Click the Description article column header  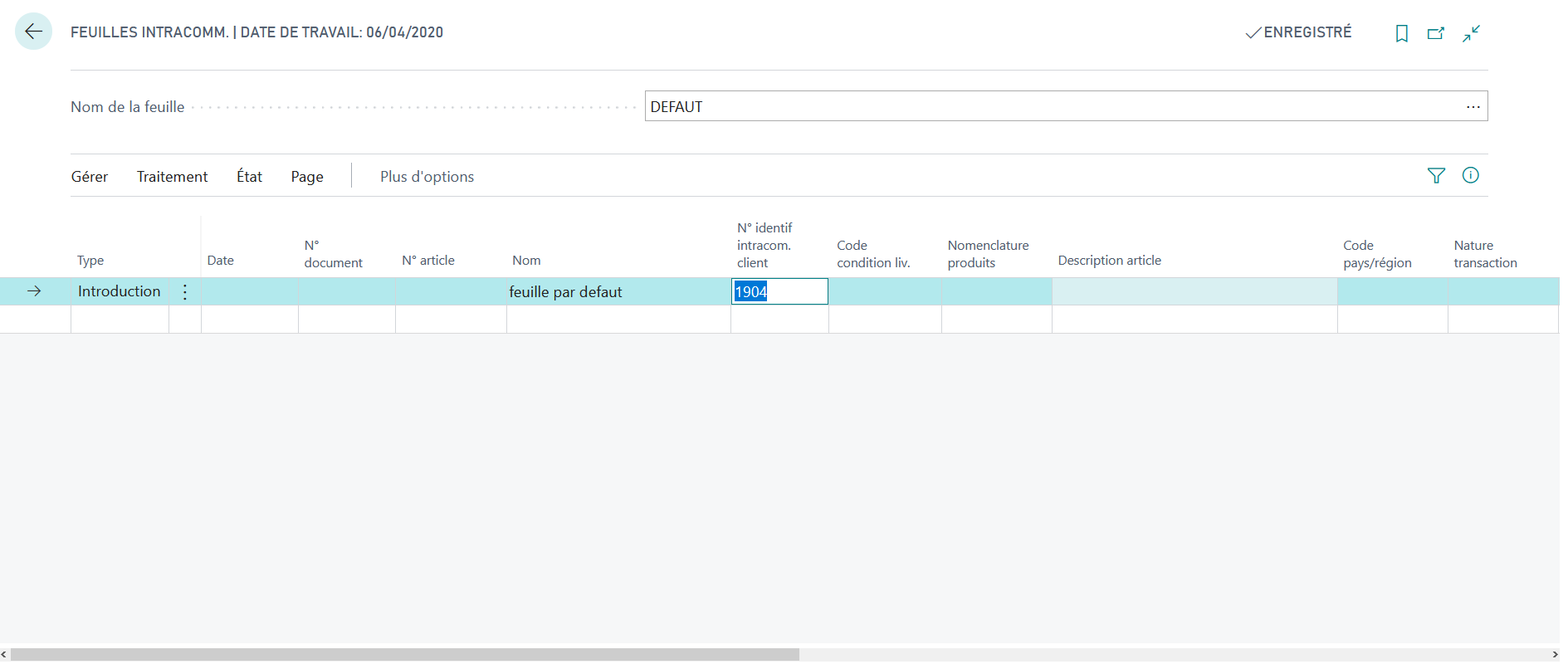[1110, 261]
